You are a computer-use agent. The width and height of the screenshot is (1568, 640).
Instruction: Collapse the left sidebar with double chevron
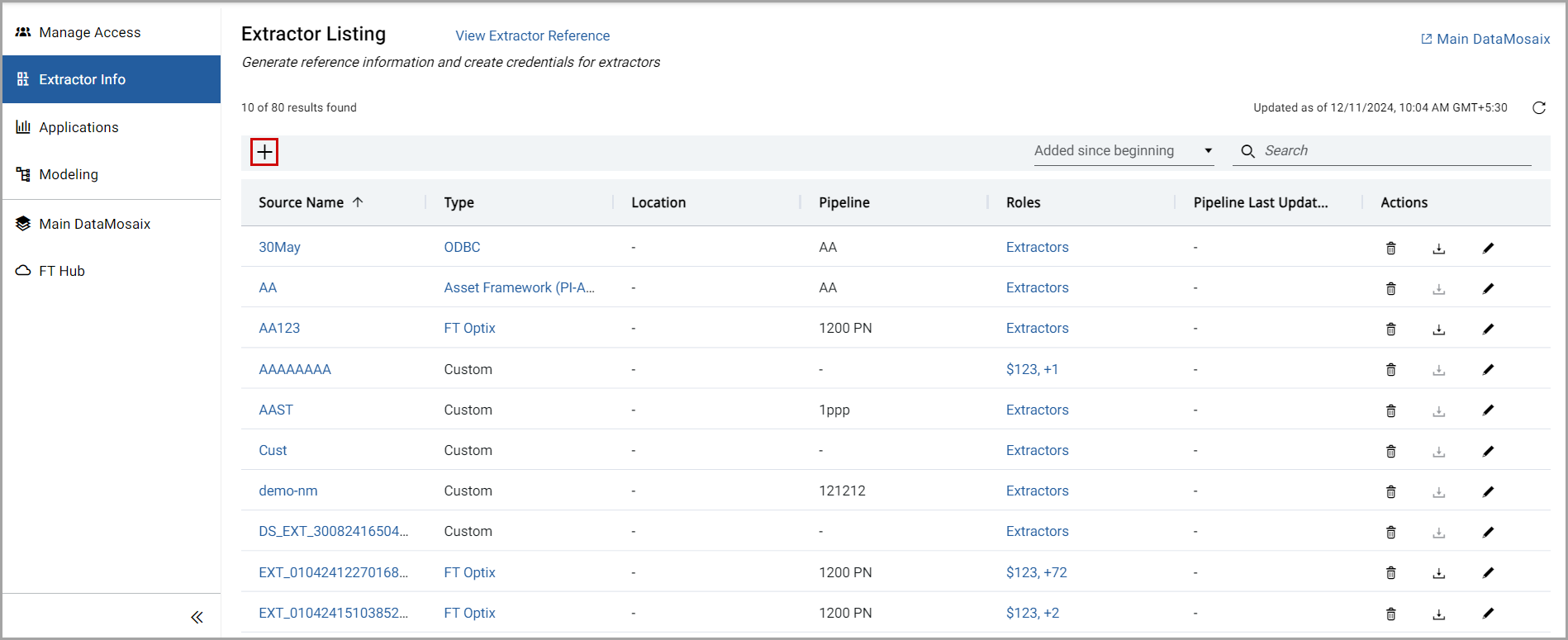(x=197, y=617)
